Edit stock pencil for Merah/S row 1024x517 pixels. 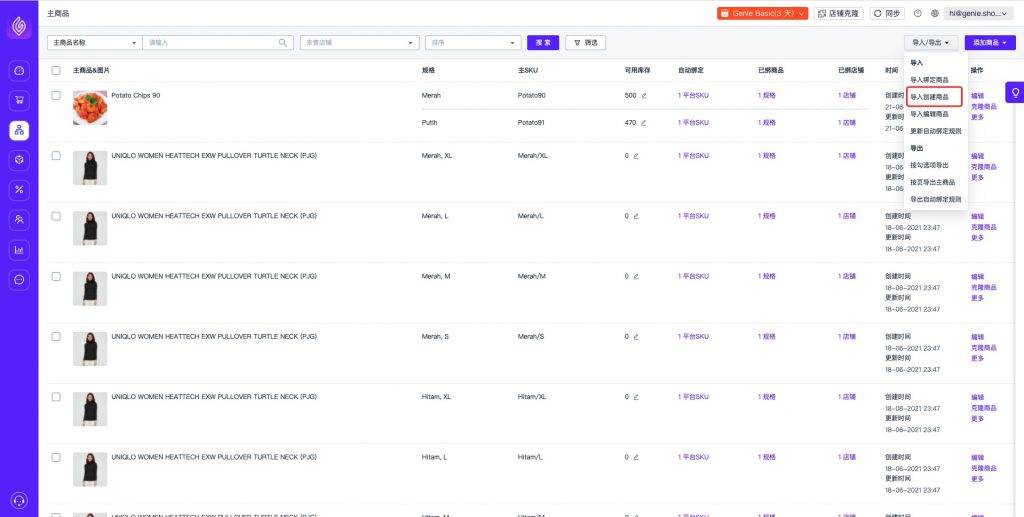click(x=636, y=337)
